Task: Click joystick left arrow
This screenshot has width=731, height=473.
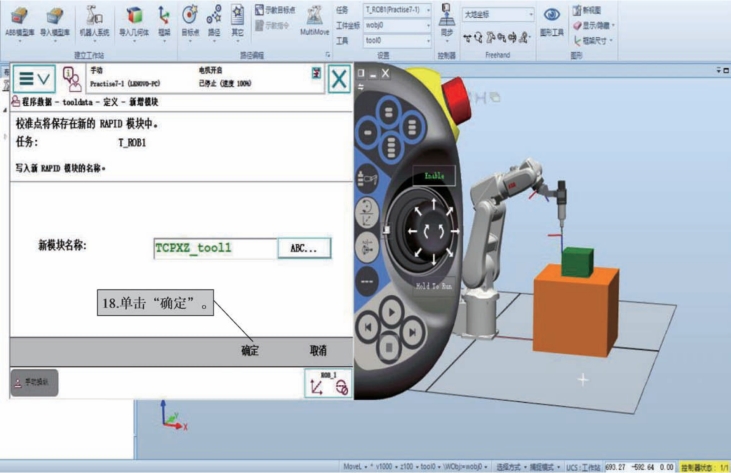Action: 413,231
